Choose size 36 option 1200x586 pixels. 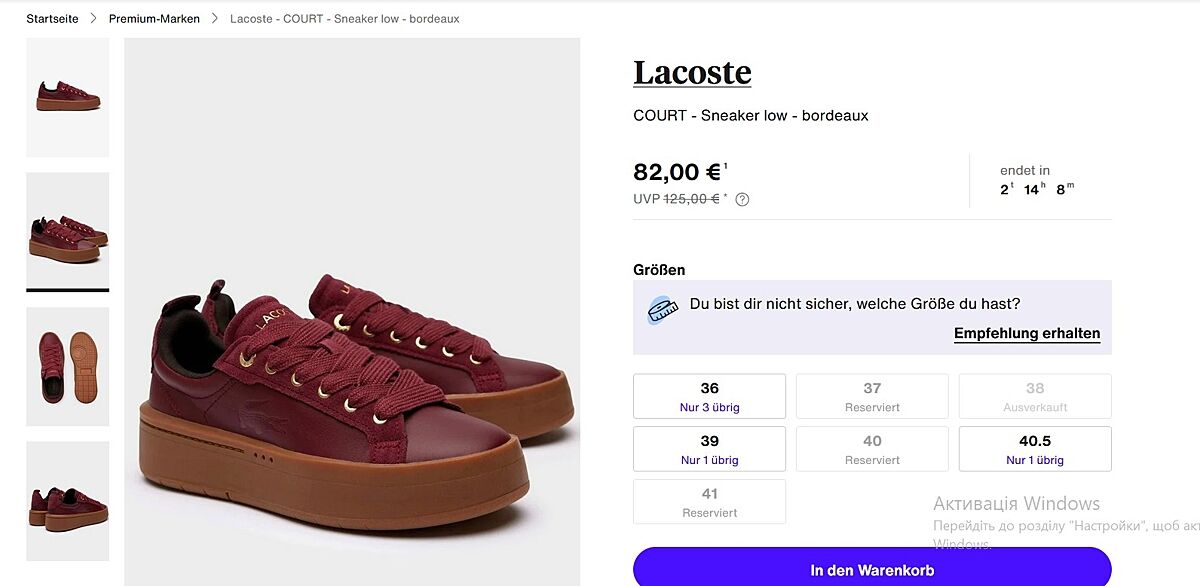(709, 396)
